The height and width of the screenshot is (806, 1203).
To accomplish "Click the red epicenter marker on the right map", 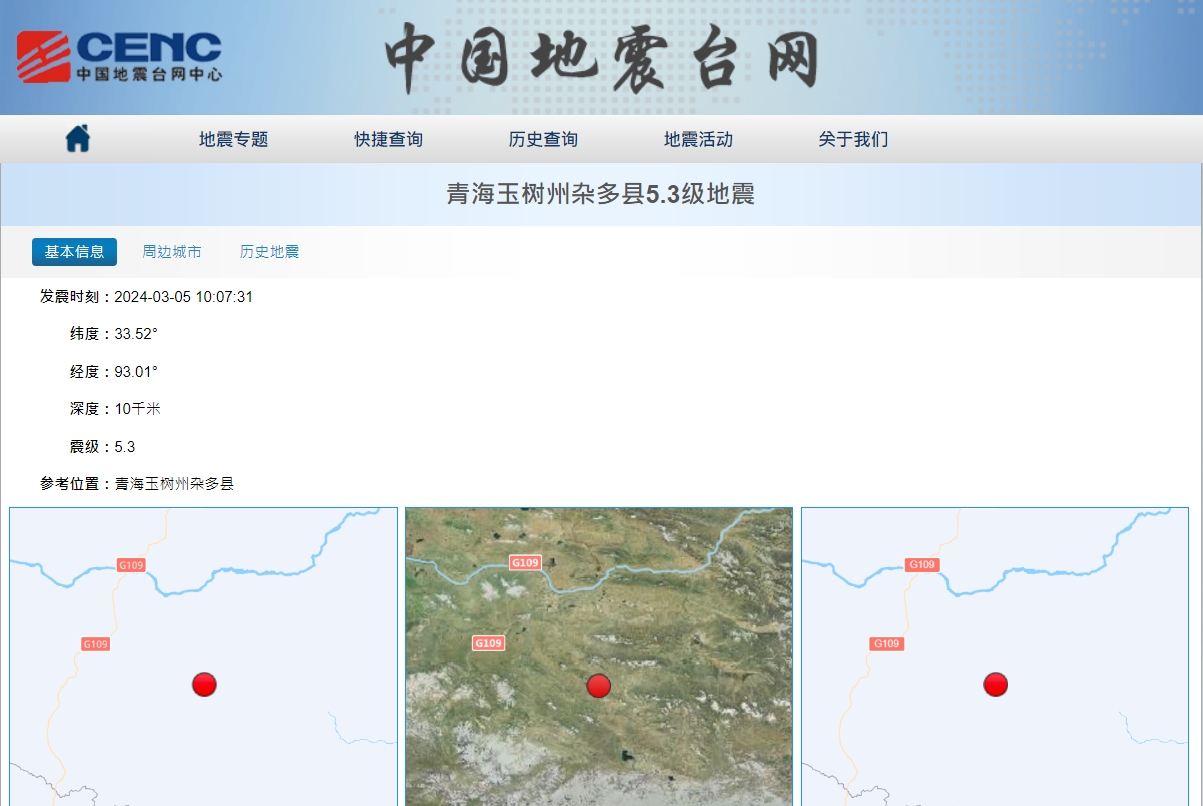I will (995, 684).
